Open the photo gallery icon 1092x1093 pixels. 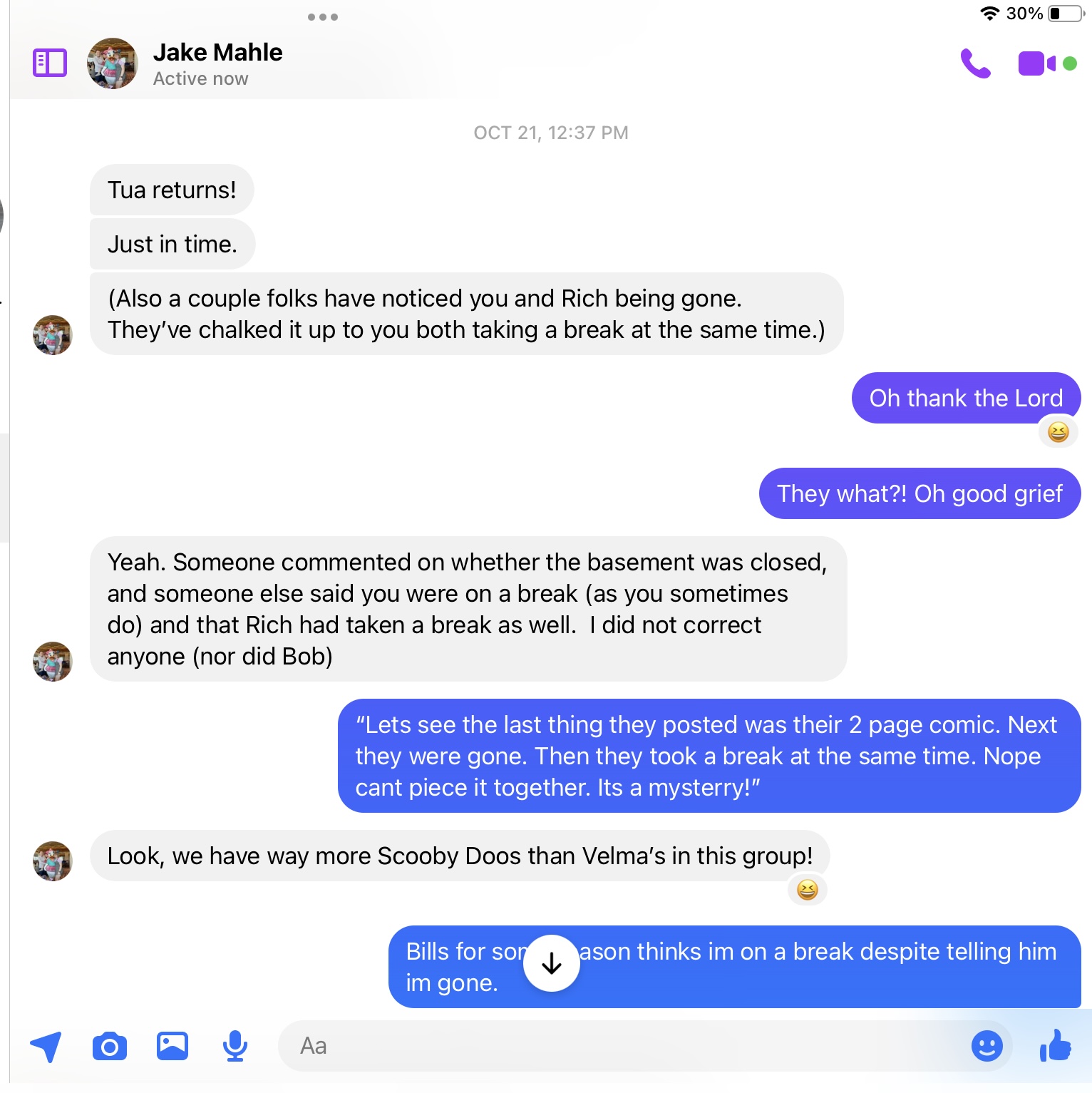pyautogui.click(x=172, y=1046)
